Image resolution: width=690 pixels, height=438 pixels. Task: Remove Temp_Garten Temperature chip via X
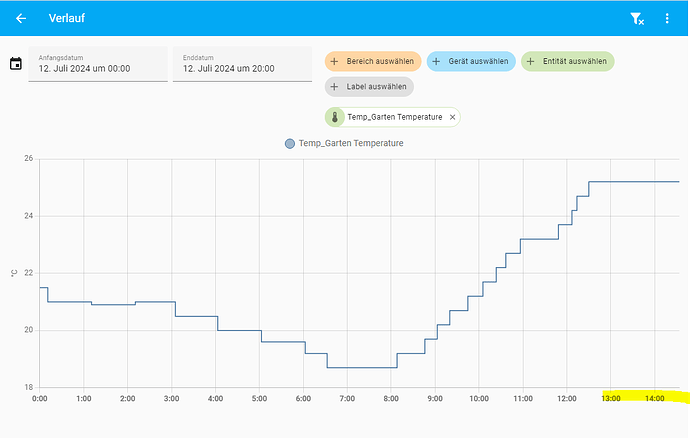452,117
